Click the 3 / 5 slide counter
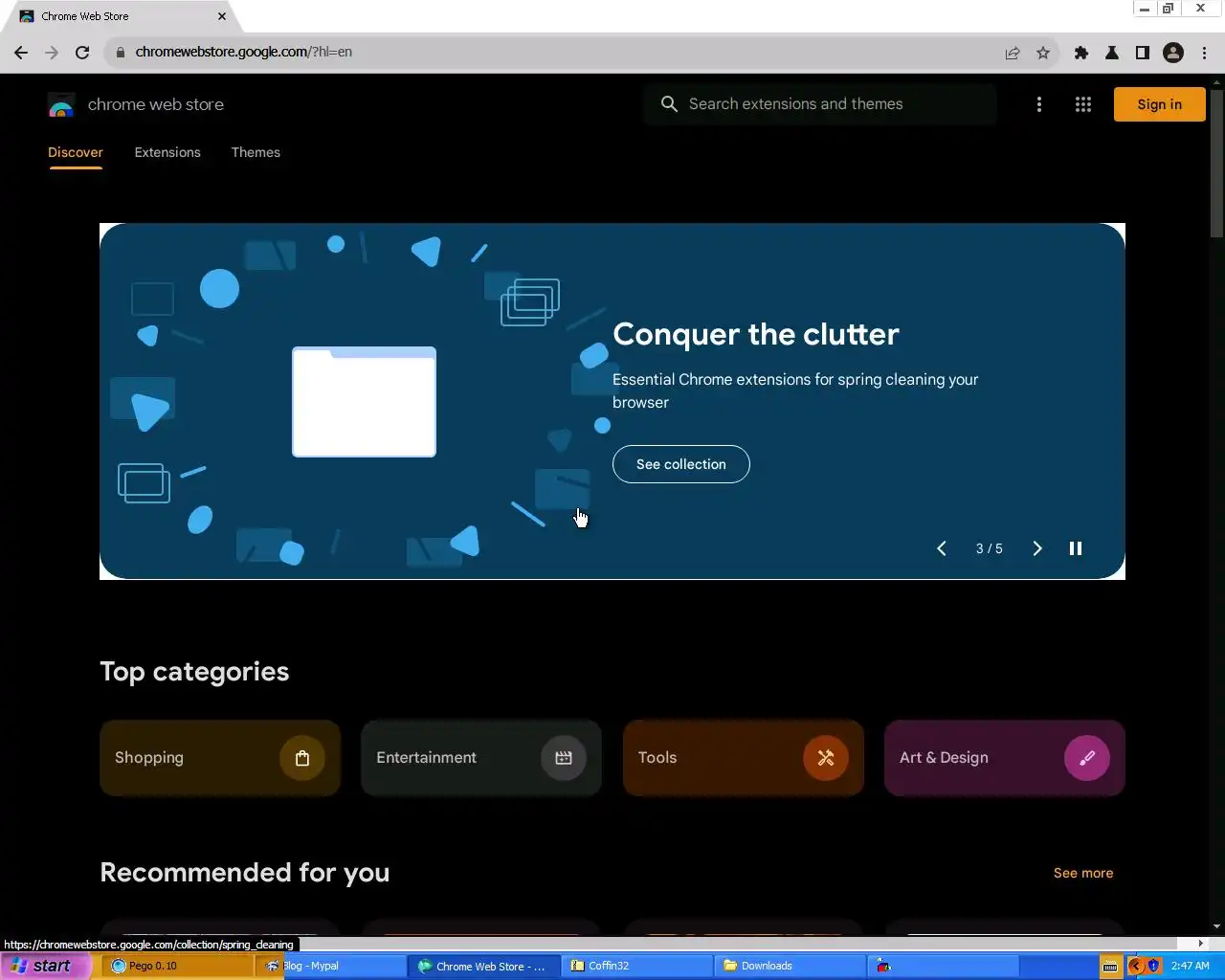The height and width of the screenshot is (980, 1225). (x=990, y=548)
